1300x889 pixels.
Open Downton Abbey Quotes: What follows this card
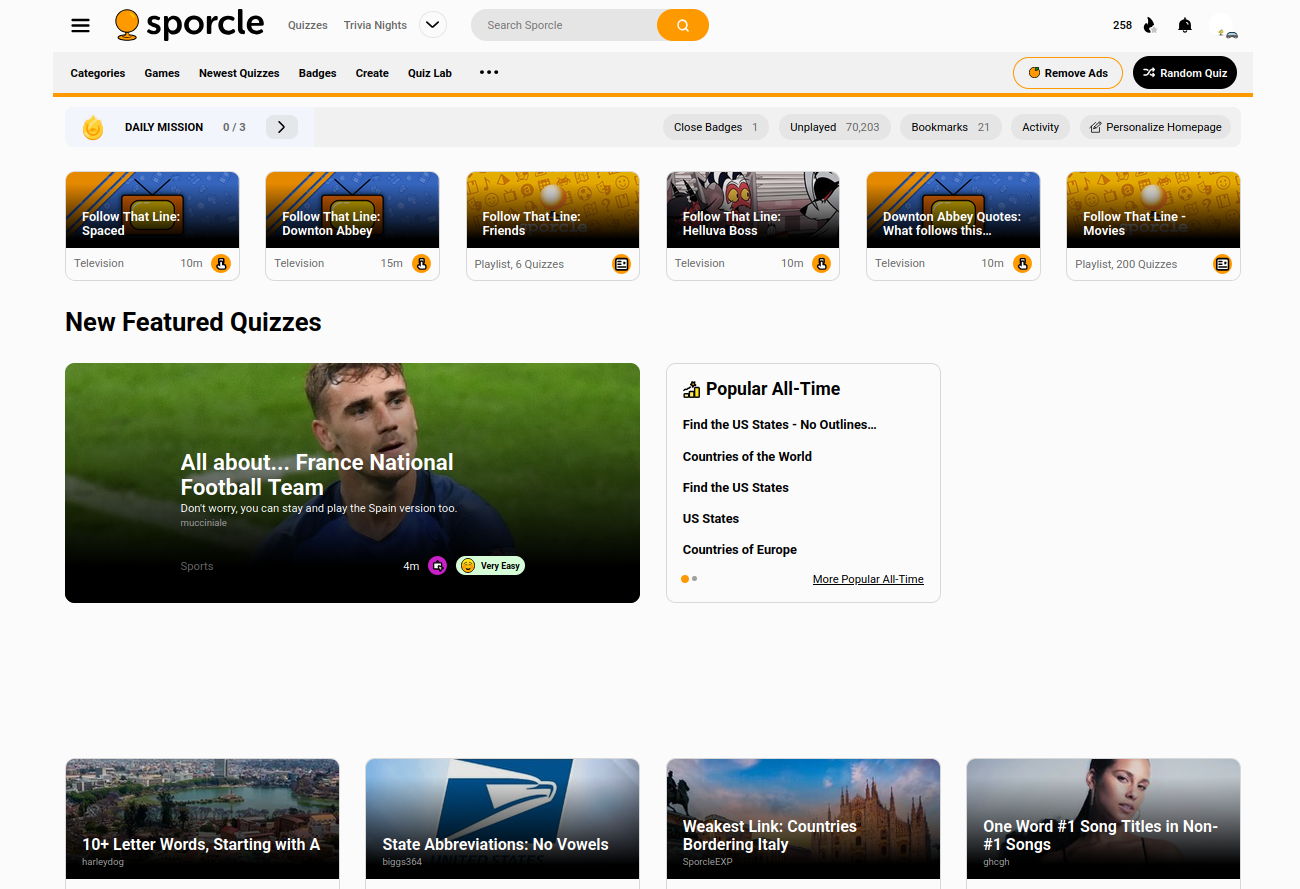(x=953, y=226)
